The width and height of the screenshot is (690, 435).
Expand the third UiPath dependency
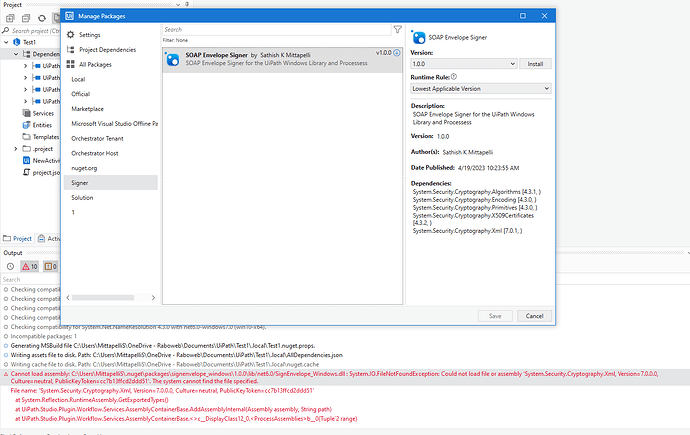25,90
